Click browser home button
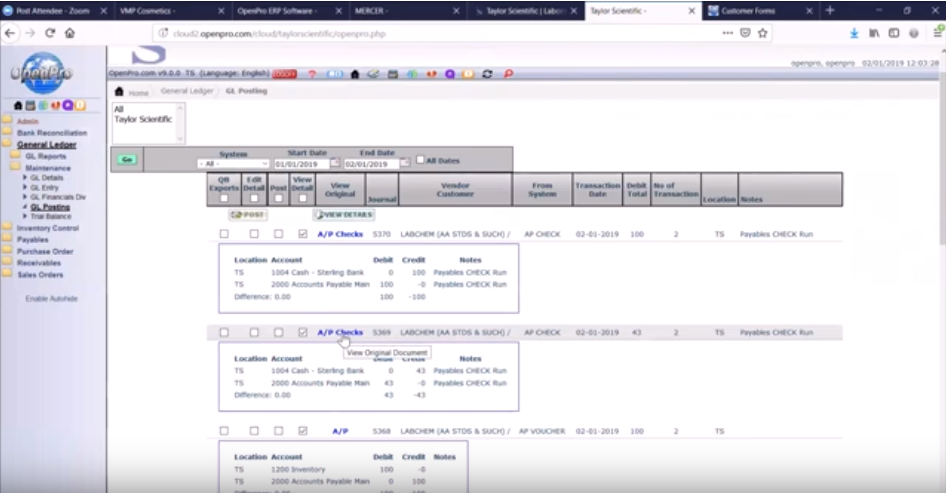This screenshot has width=946, height=493. [70, 33]
